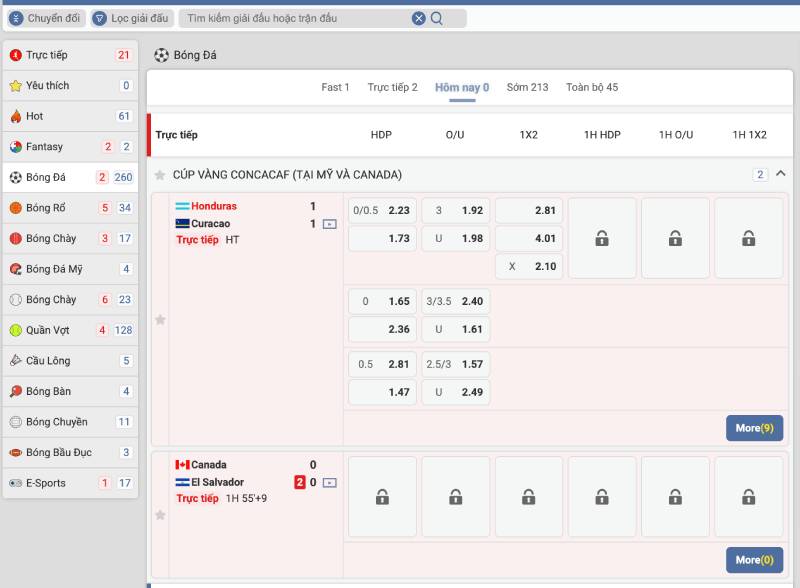Star the Honduras vs Curacao match
This screenshot has height=588, width=800.
[160, 320]
